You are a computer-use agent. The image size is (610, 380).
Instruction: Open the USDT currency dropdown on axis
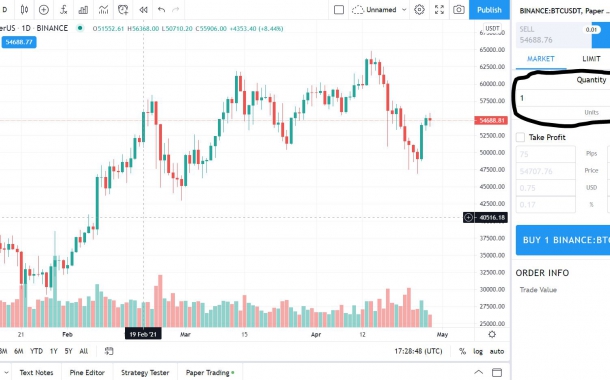point(492,28)
